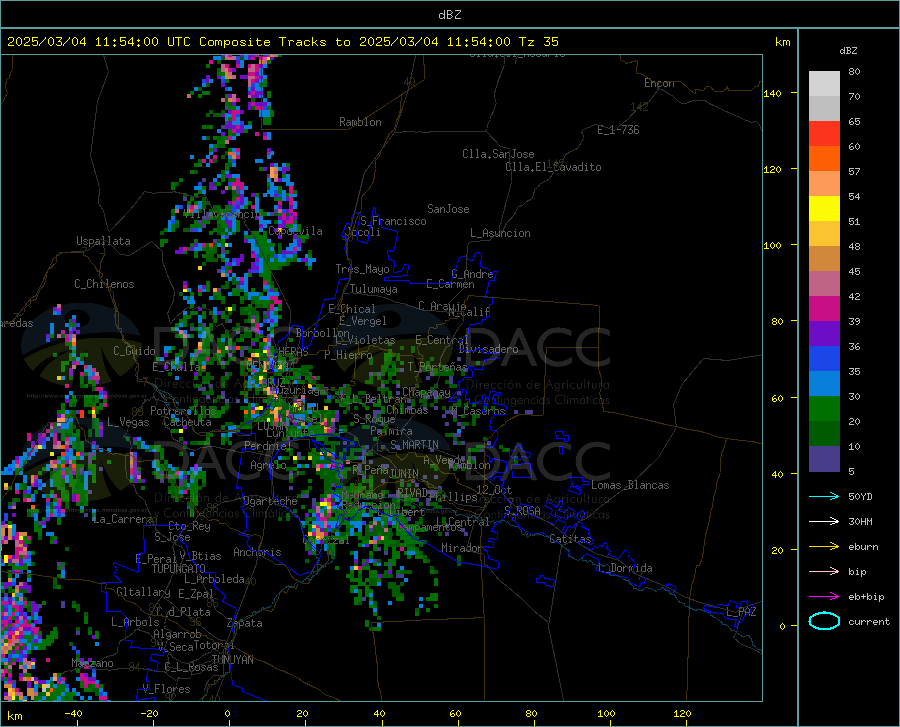Click the yellow eburn arrow in legend
900x727 pixels.
click(x=824, y=546)
